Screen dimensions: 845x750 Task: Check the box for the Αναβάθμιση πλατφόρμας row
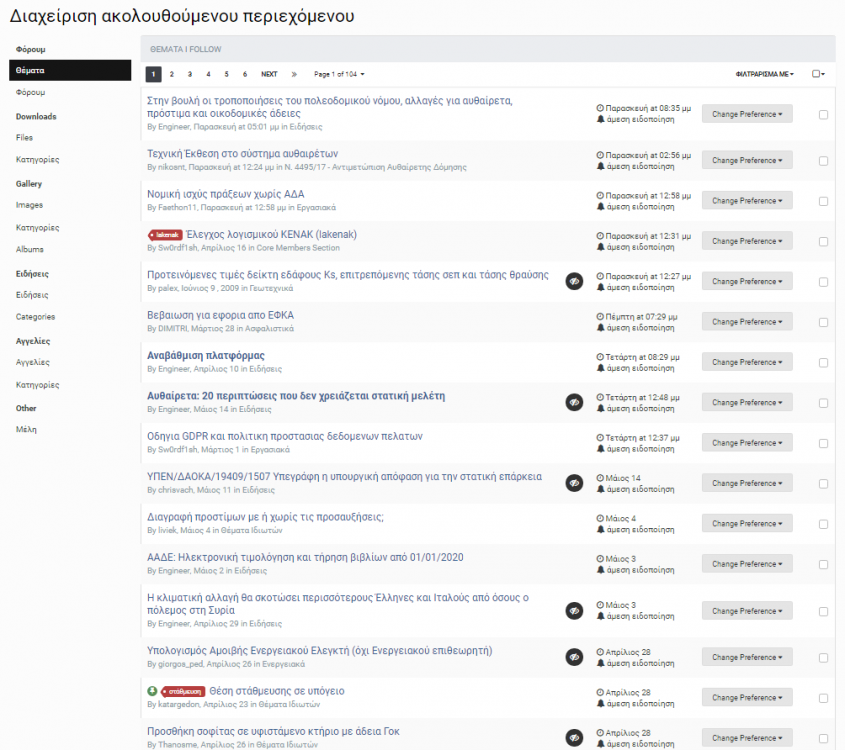pos(823,362)
